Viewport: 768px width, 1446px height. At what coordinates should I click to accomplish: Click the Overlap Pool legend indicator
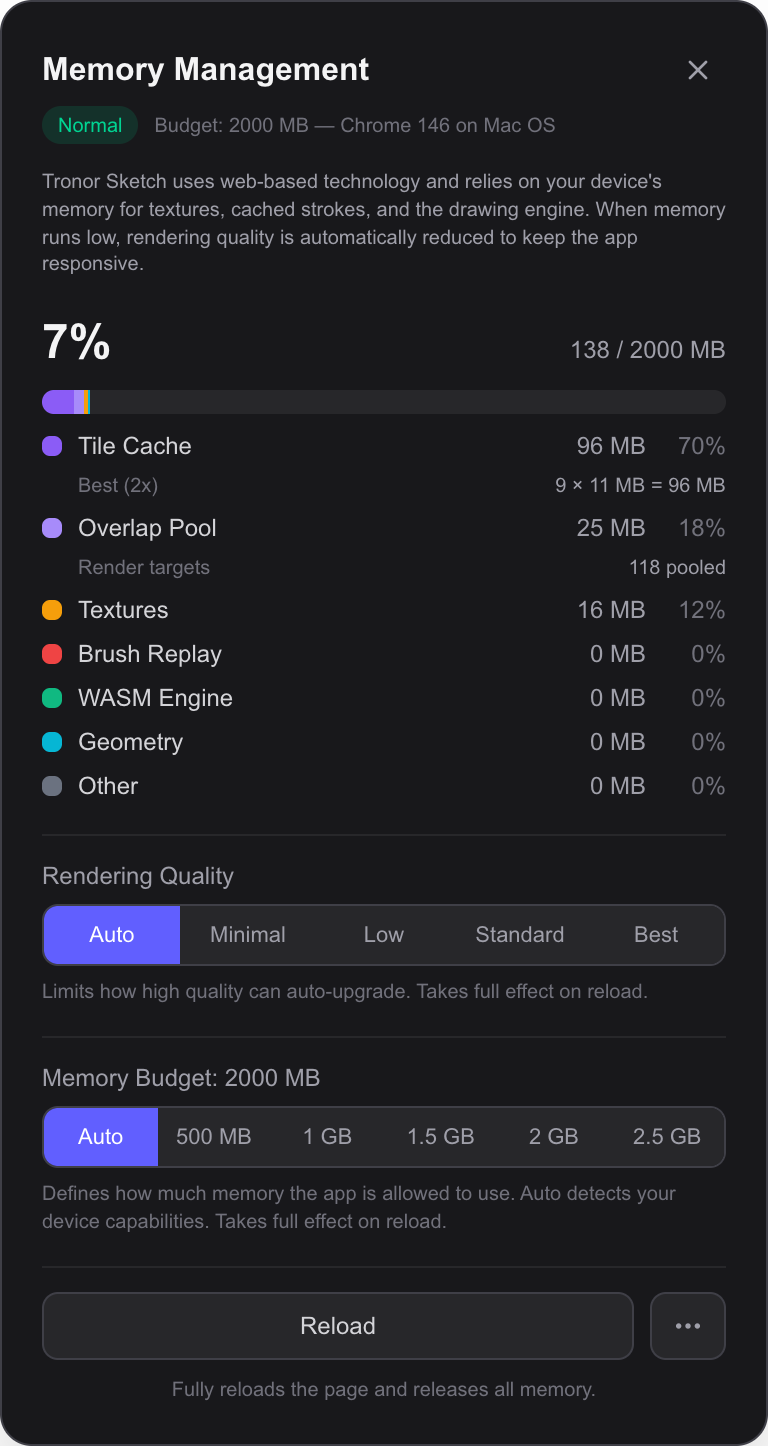[52, 528]
